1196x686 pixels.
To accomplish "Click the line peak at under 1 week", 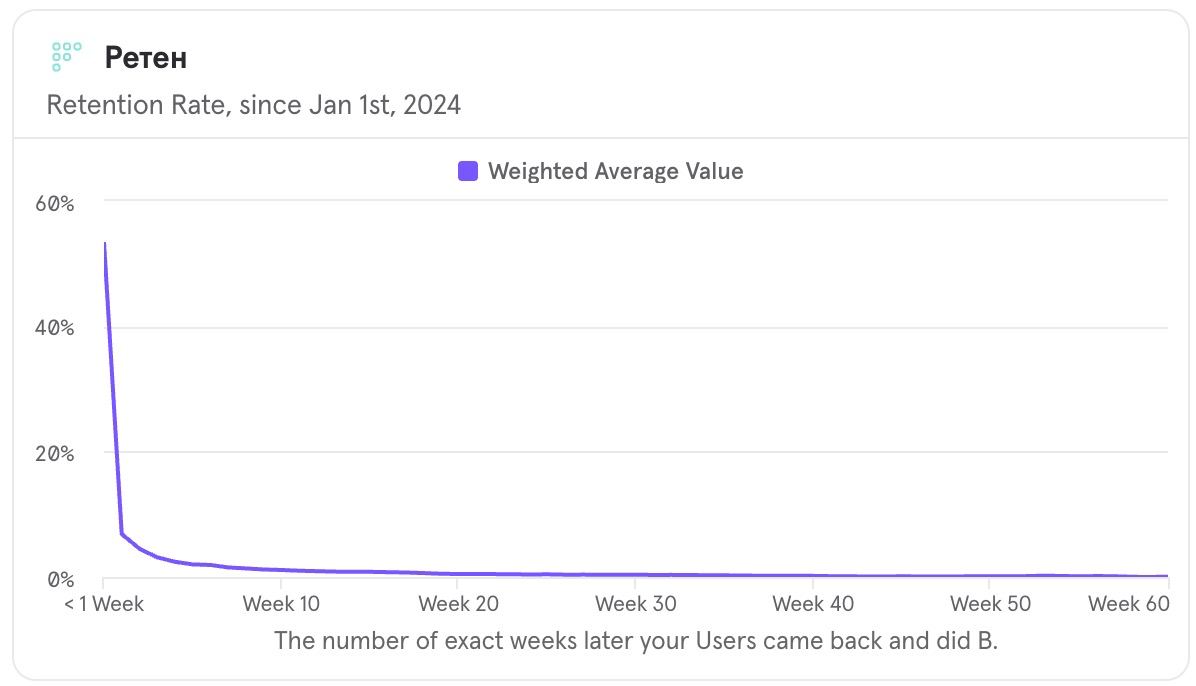I will 104,243.
